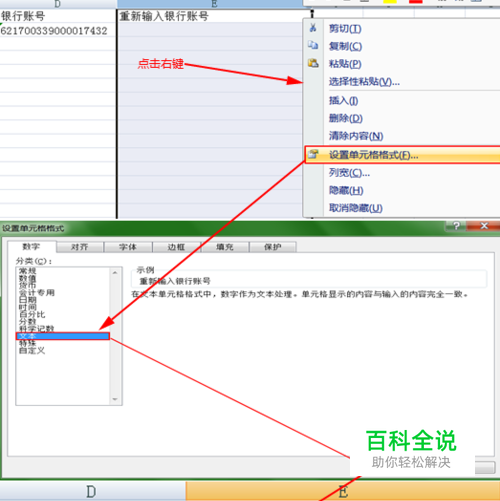Select 文本 in the category list
Screen dimensions: 500x501
63,336
